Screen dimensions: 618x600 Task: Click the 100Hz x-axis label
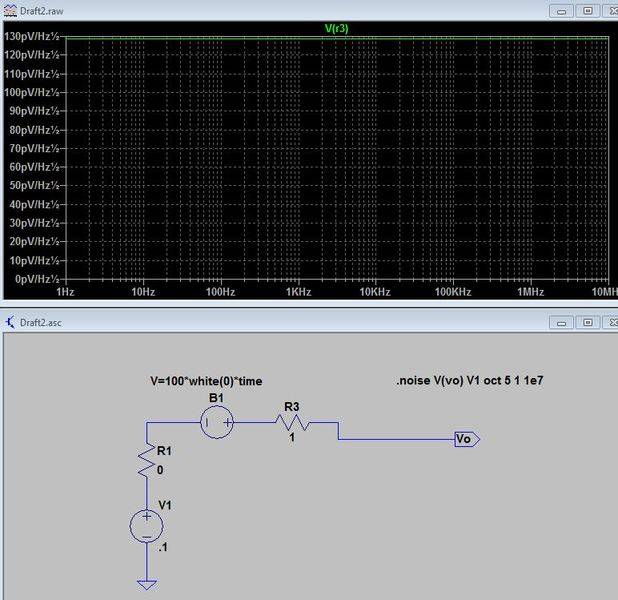(x=220, y=292)
